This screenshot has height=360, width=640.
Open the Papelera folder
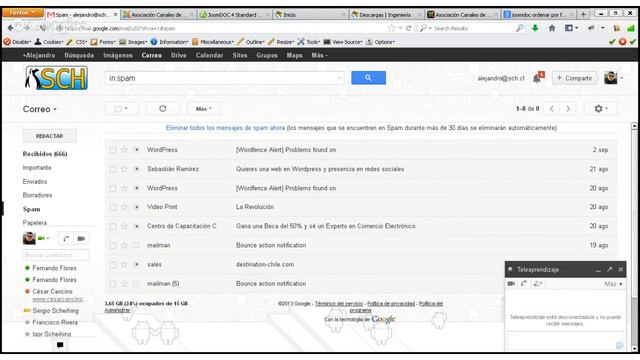click(35, 222)
